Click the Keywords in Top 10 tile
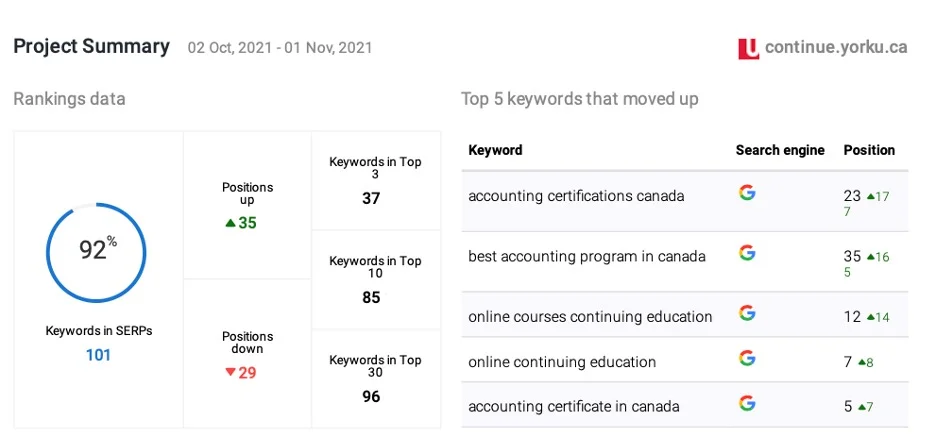This screenshot has width=936, height=438. 376,279
